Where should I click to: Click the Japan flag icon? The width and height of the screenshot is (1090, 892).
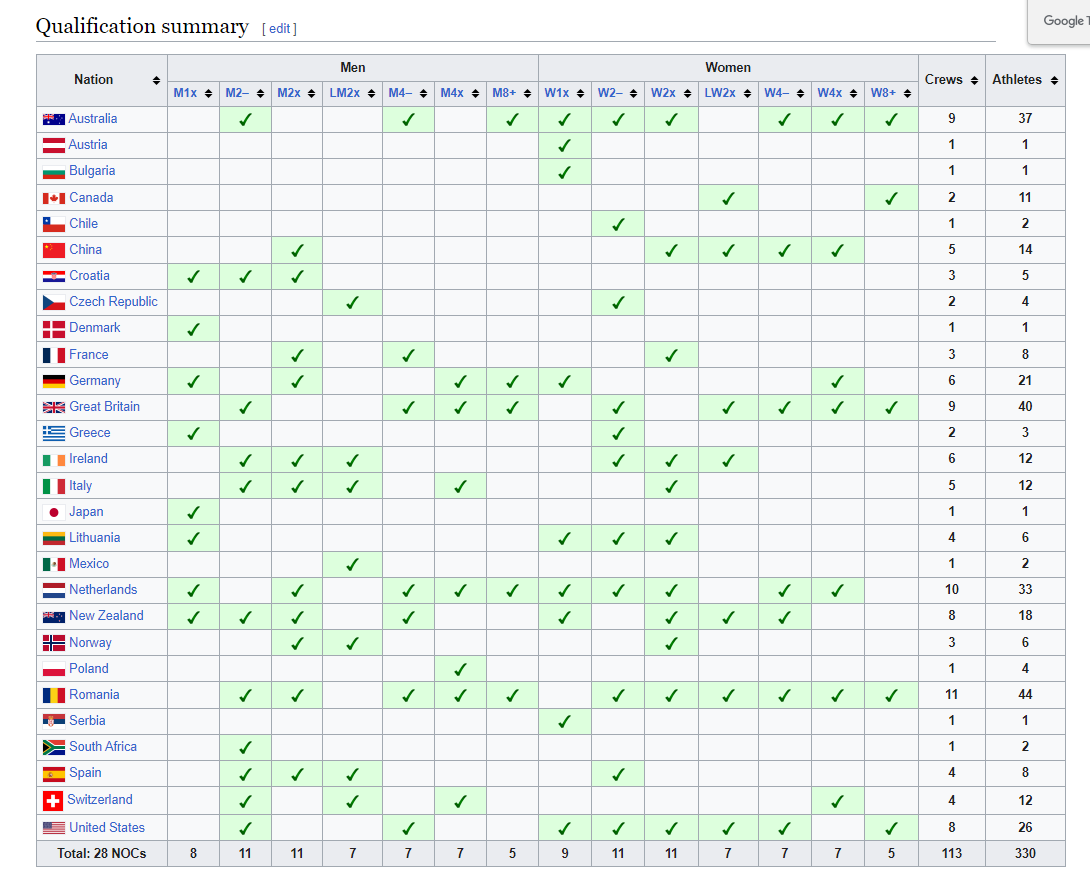54,512
